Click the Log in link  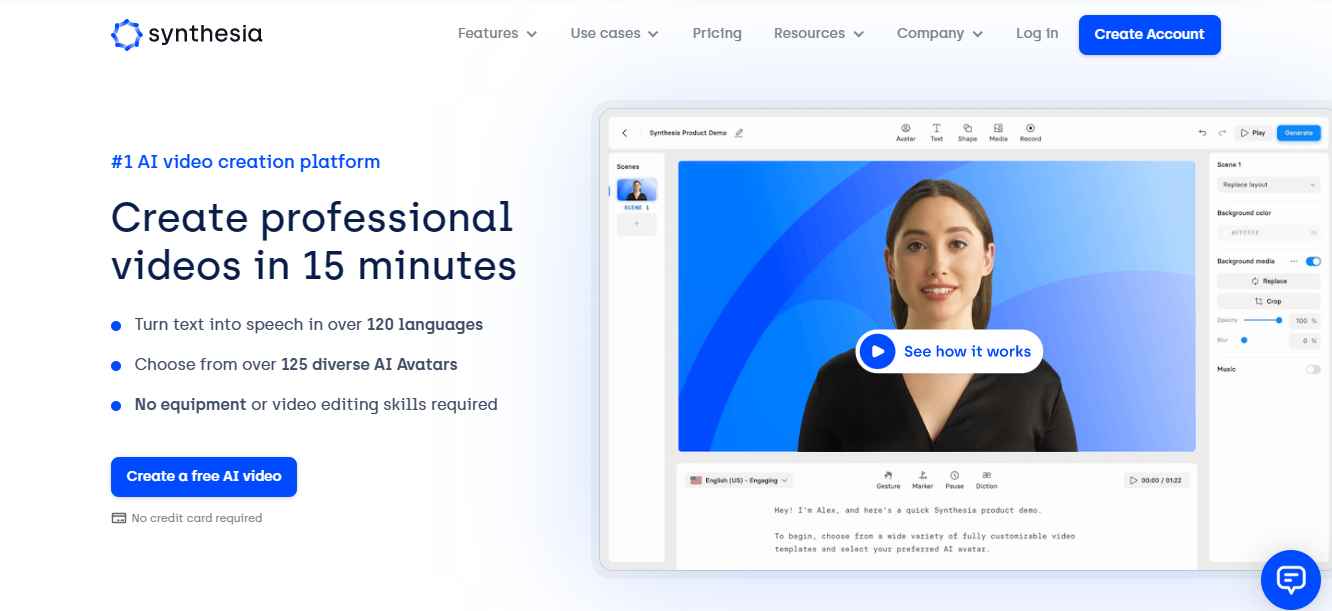pos(1037,34)
